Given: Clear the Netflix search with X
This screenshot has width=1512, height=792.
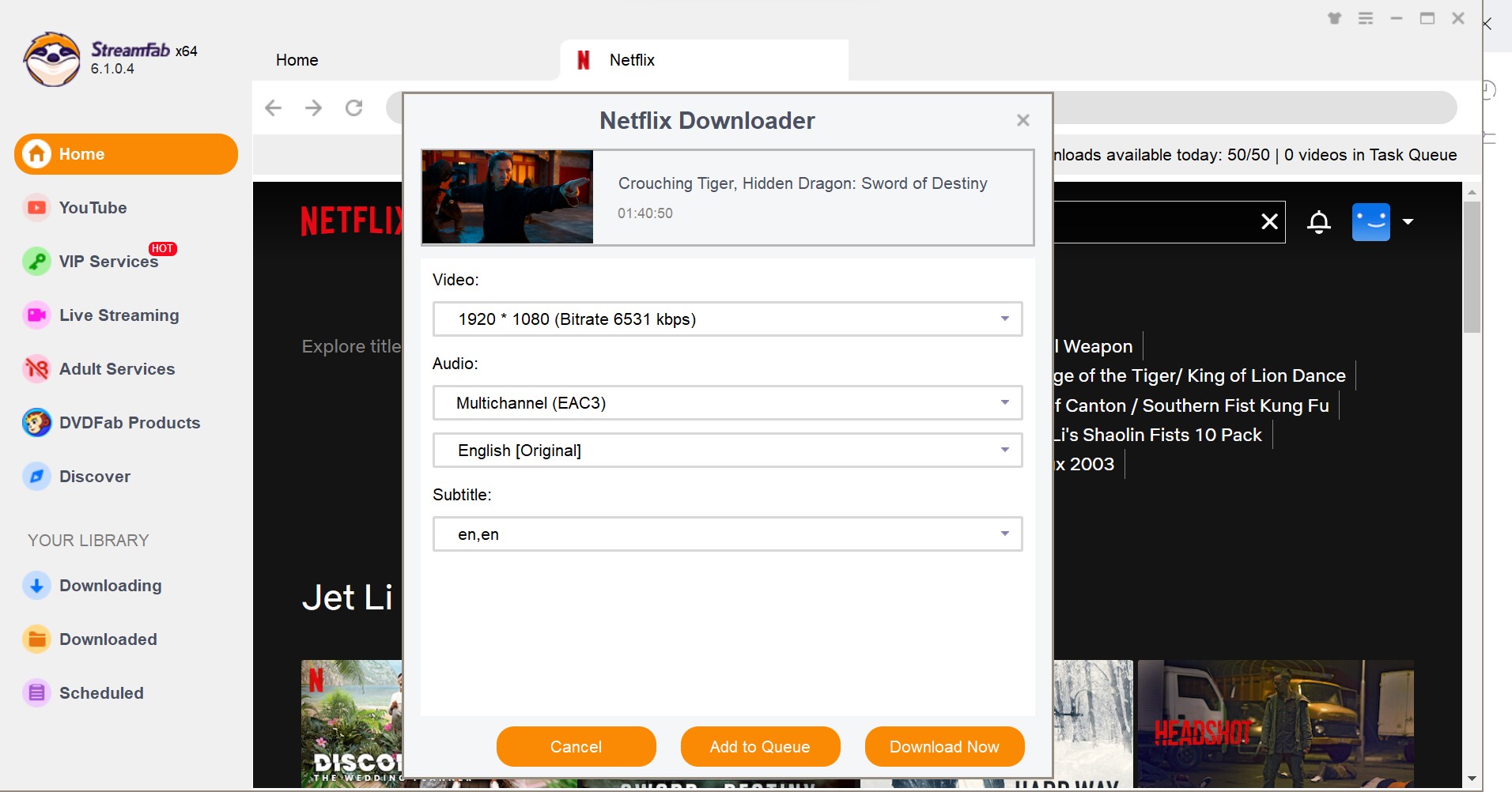Looking at the screenshot, I should (1269, 221).
